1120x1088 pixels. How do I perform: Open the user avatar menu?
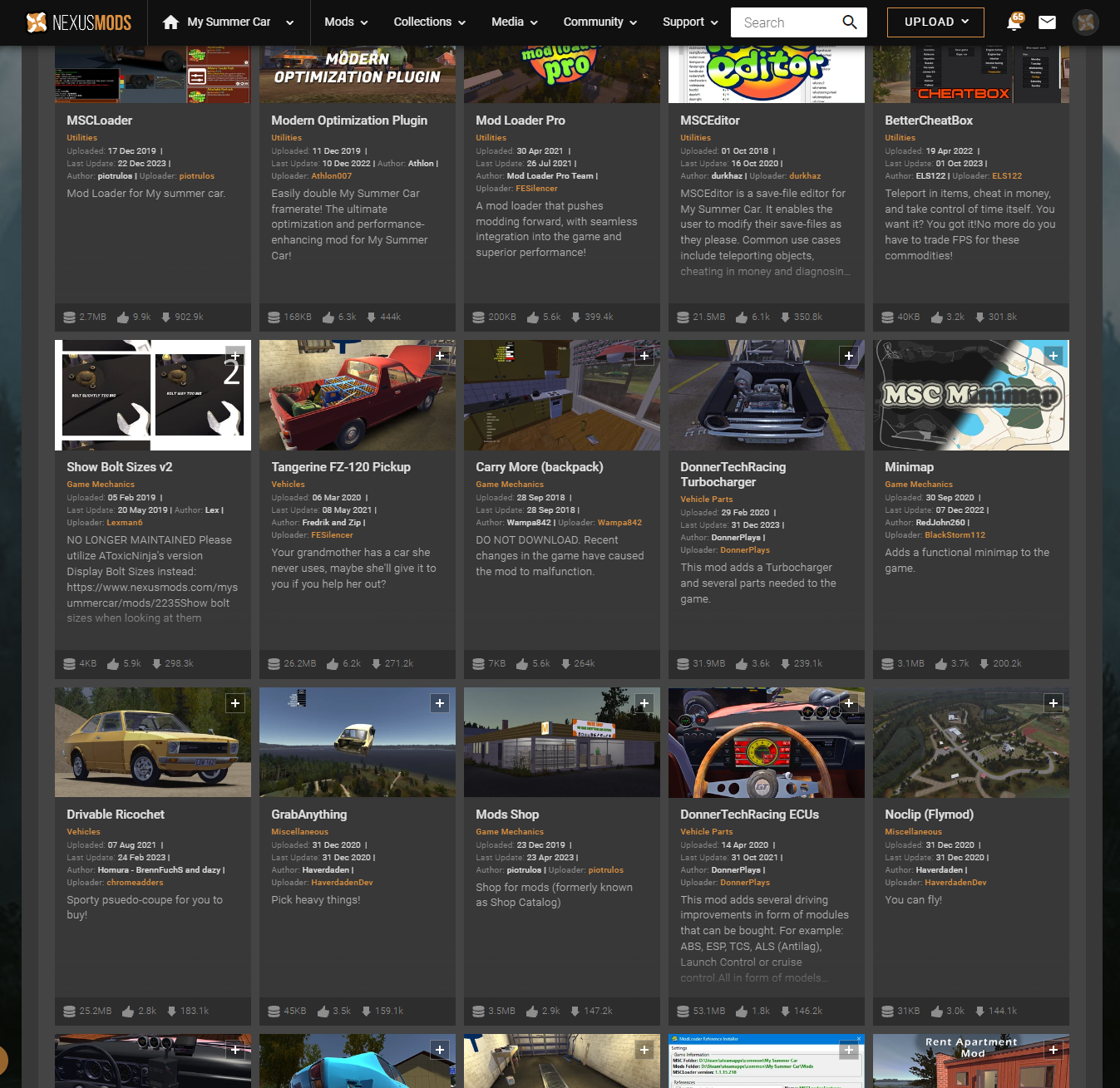click(x=1085, y=22)
